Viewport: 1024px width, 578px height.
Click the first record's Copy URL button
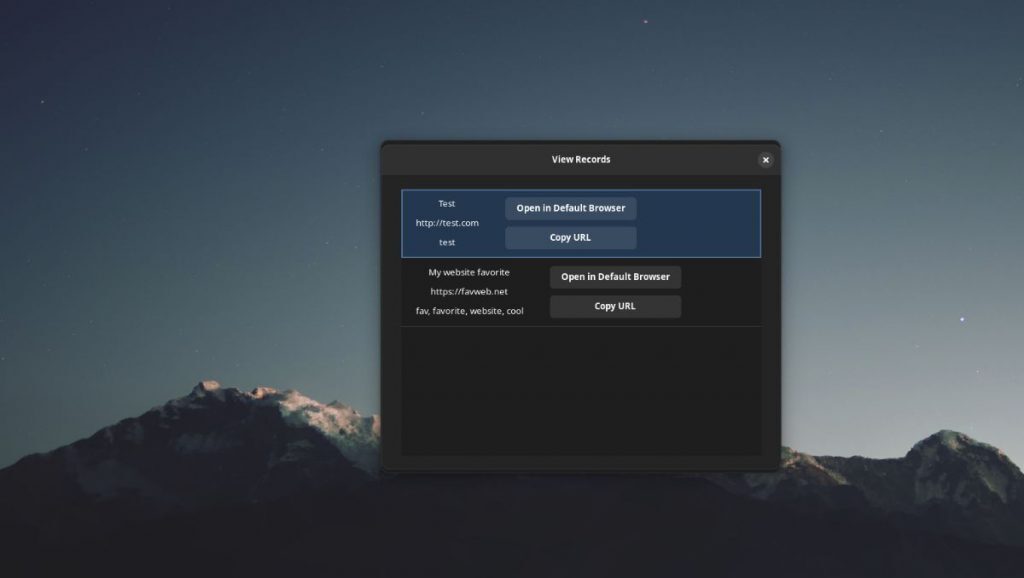tap(571, 237)
